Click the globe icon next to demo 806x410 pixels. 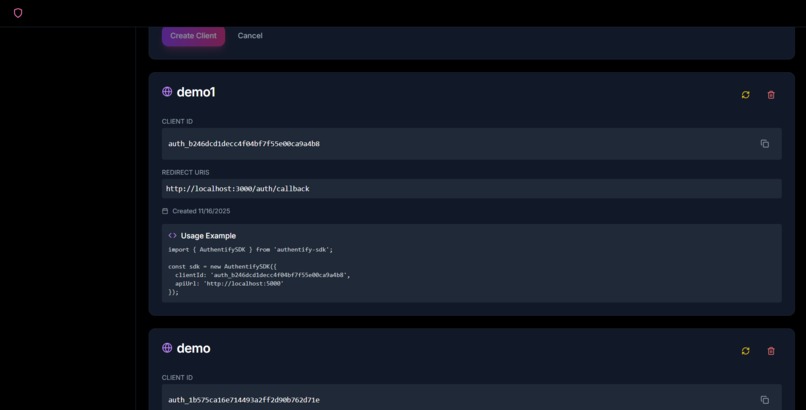167,348
